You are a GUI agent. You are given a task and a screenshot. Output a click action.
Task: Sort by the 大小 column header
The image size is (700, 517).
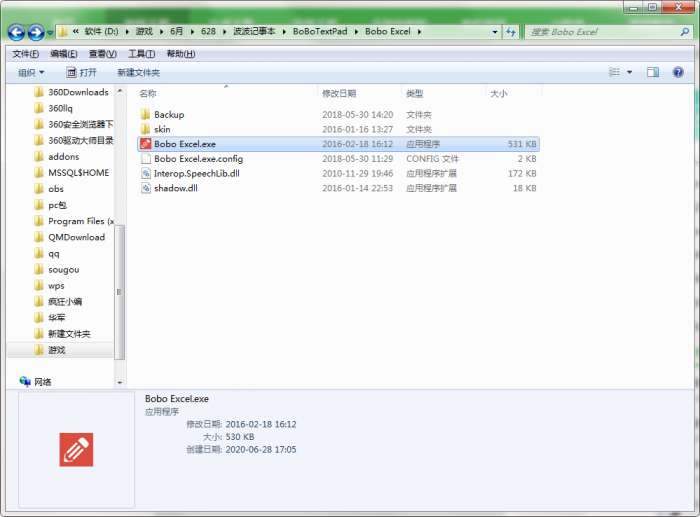point(499,93)
